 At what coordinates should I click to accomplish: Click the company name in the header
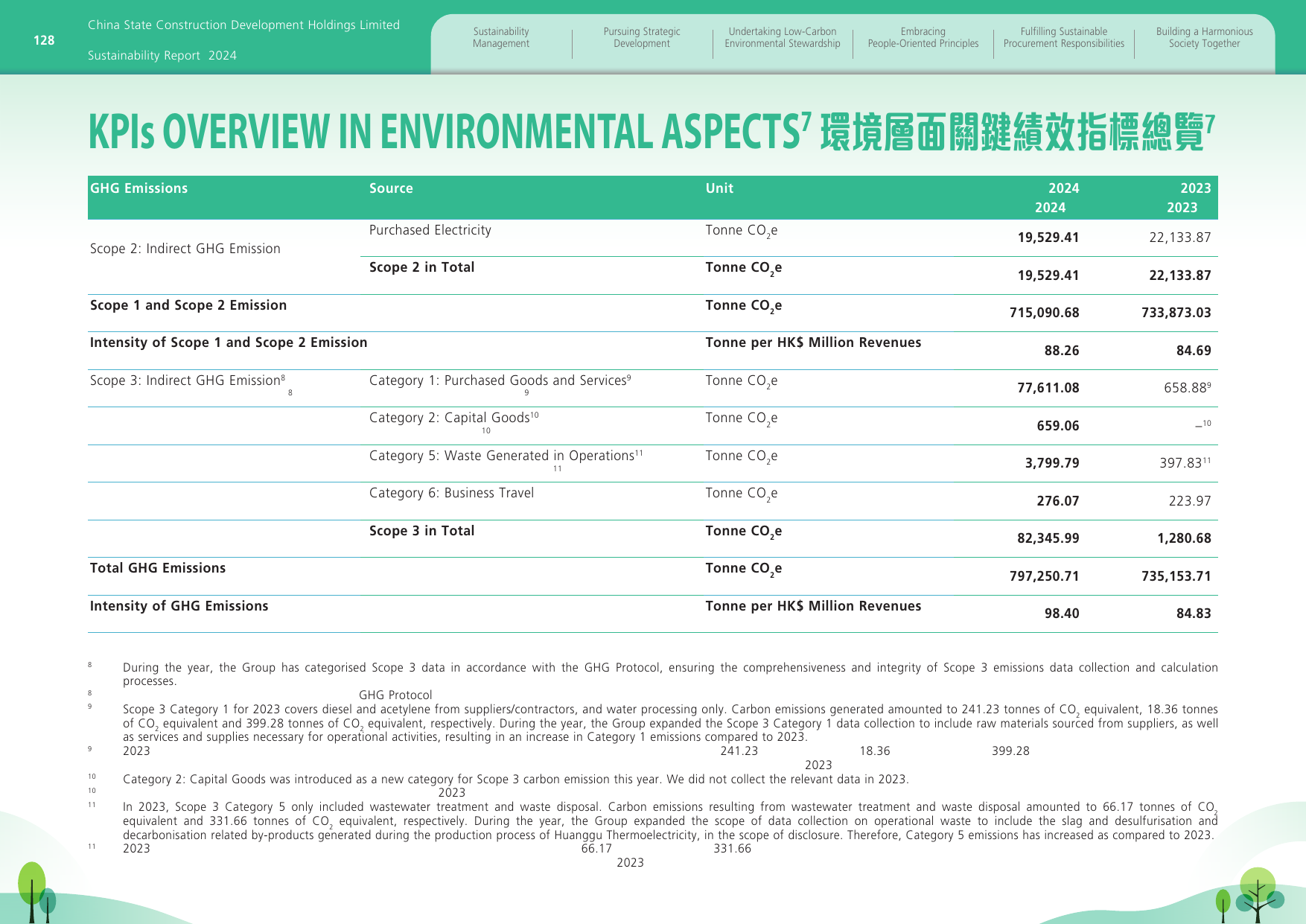pyautogui.click(x=243, y=25)
